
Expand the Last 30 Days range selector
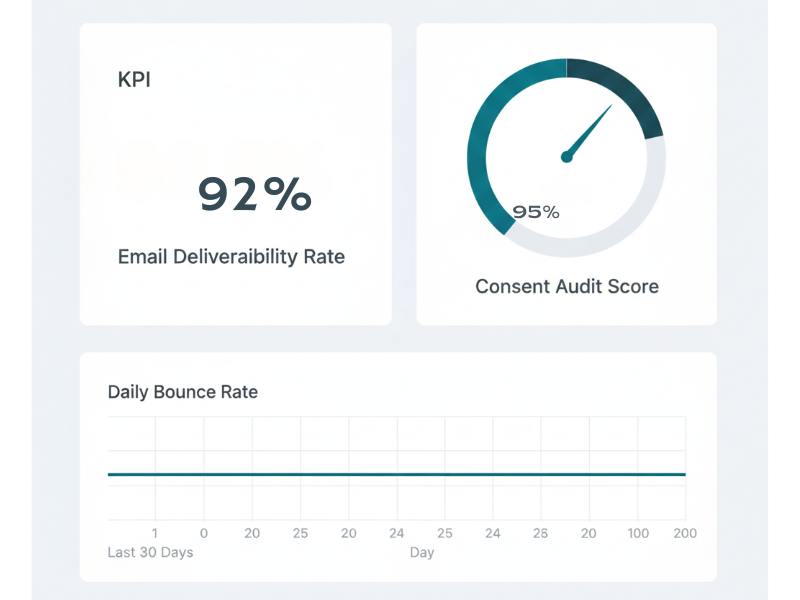(x=150, y=552)
